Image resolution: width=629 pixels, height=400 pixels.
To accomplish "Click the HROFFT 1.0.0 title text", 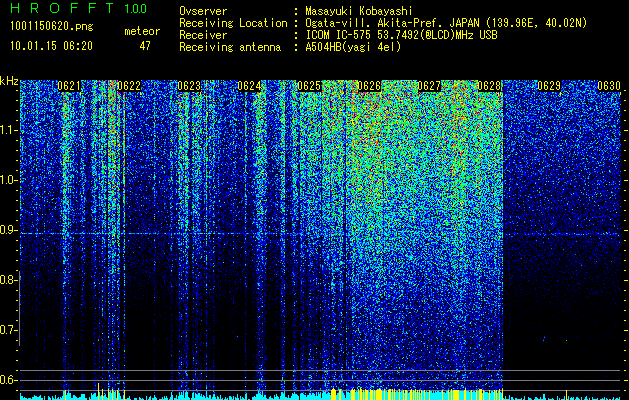I will click(79, 8).
